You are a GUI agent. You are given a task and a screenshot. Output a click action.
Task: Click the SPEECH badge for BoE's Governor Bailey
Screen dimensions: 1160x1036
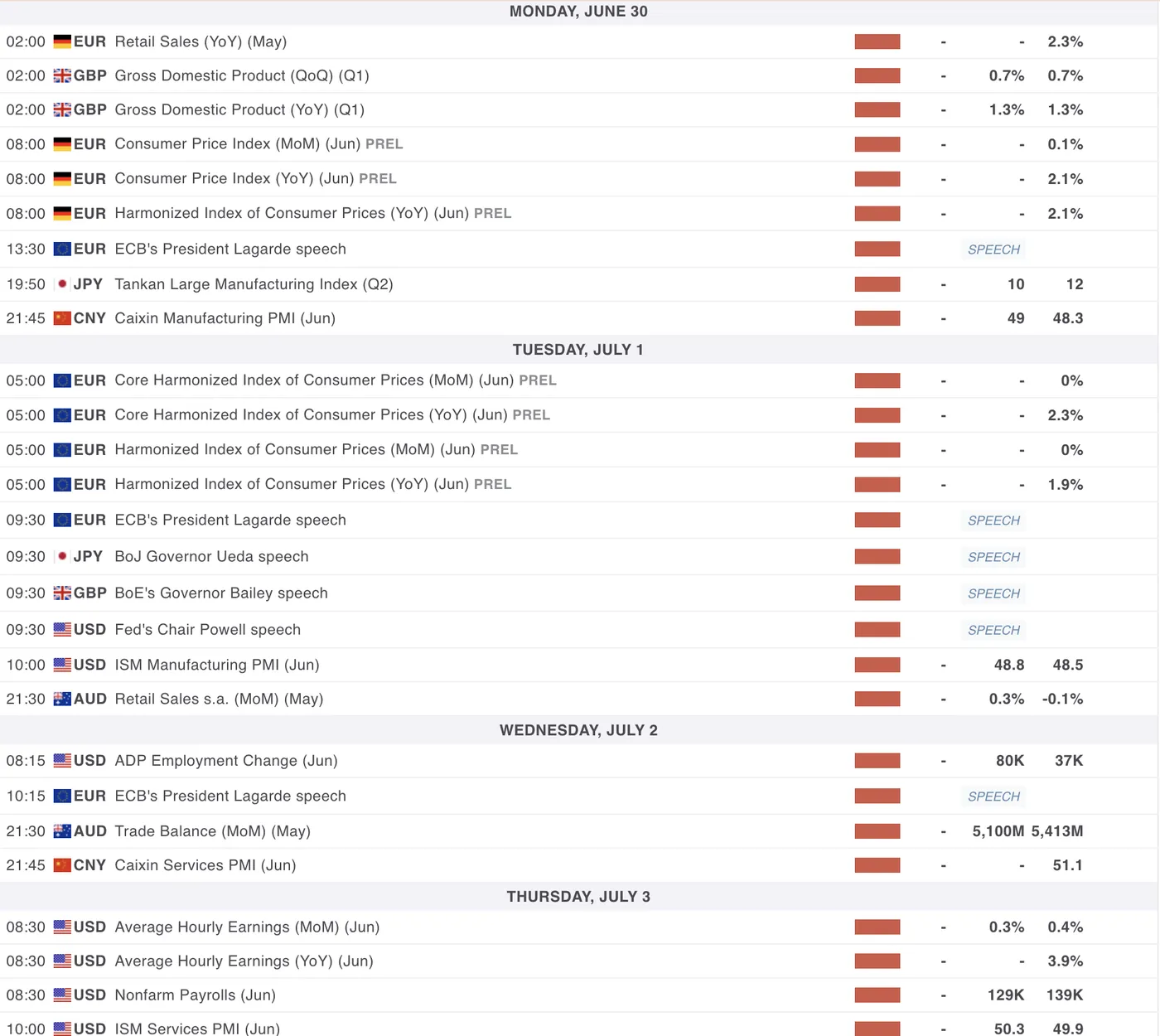point(993,593)
